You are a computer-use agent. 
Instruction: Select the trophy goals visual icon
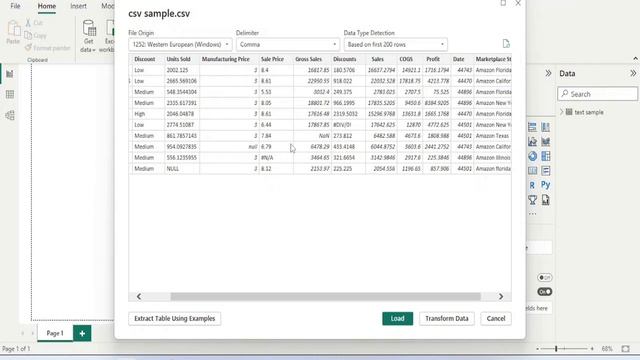(x=532, y=200)
